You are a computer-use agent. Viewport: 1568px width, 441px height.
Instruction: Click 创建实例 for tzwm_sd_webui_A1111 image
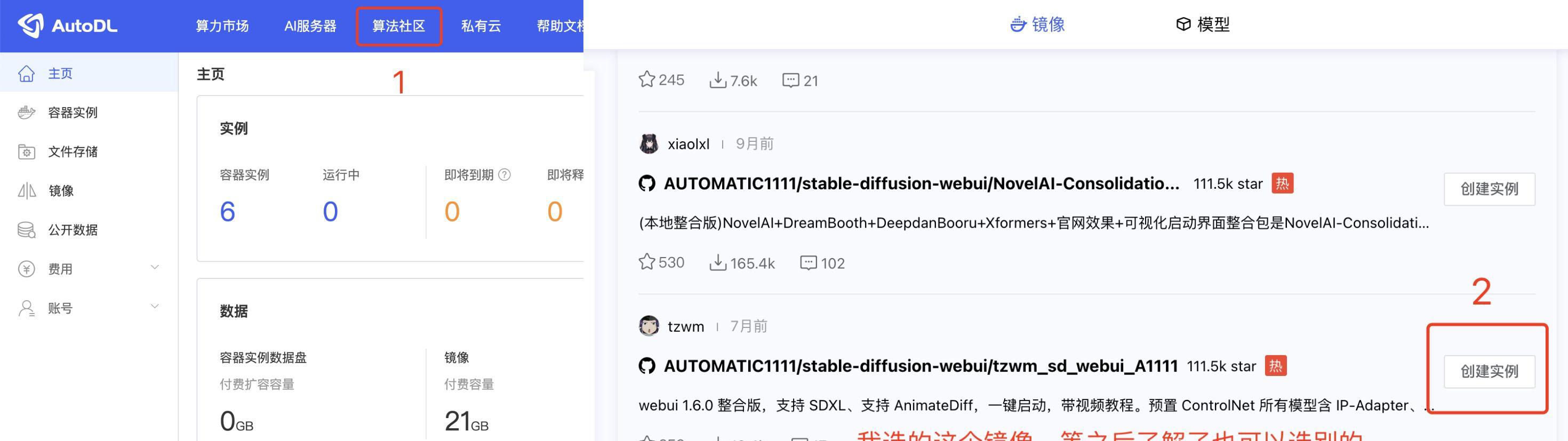coord(1489,372)
